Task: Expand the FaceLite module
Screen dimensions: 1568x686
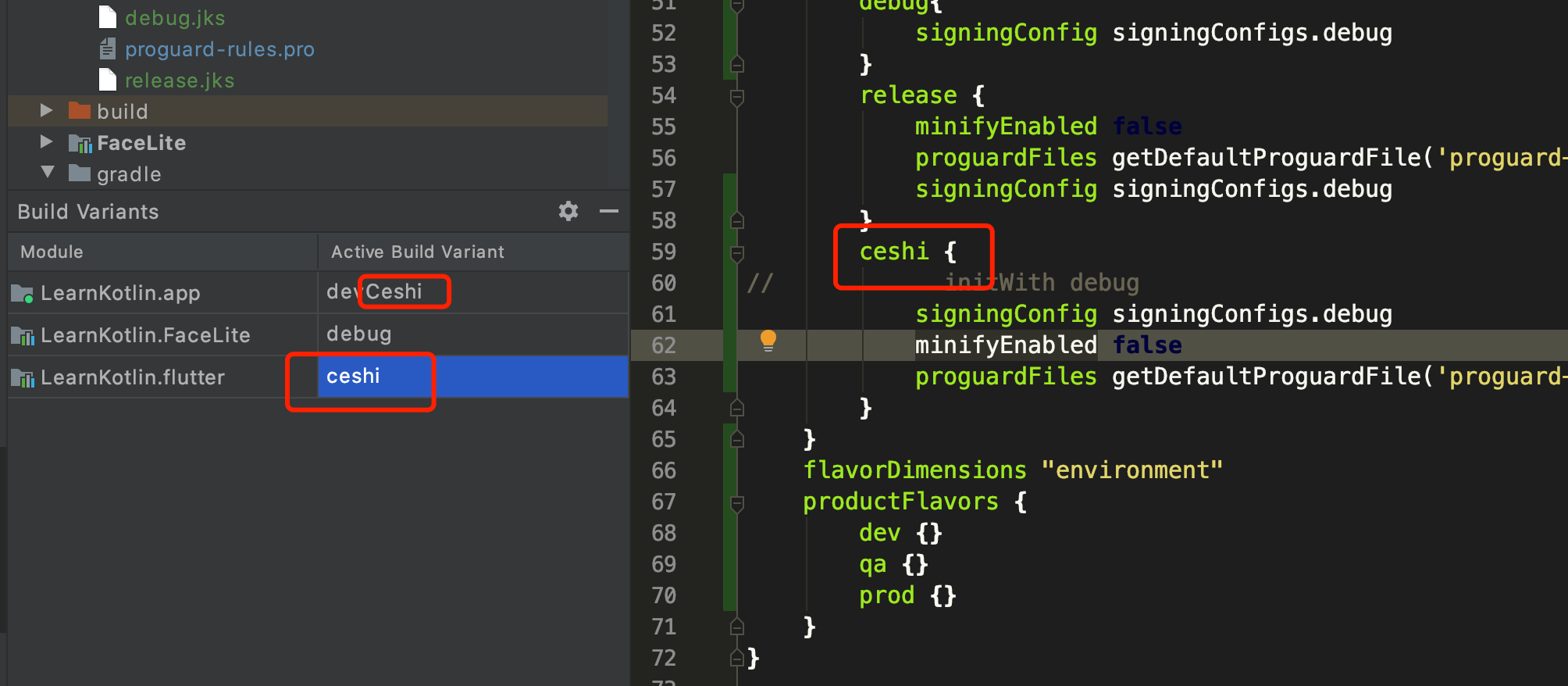Action: pos(47,141)
